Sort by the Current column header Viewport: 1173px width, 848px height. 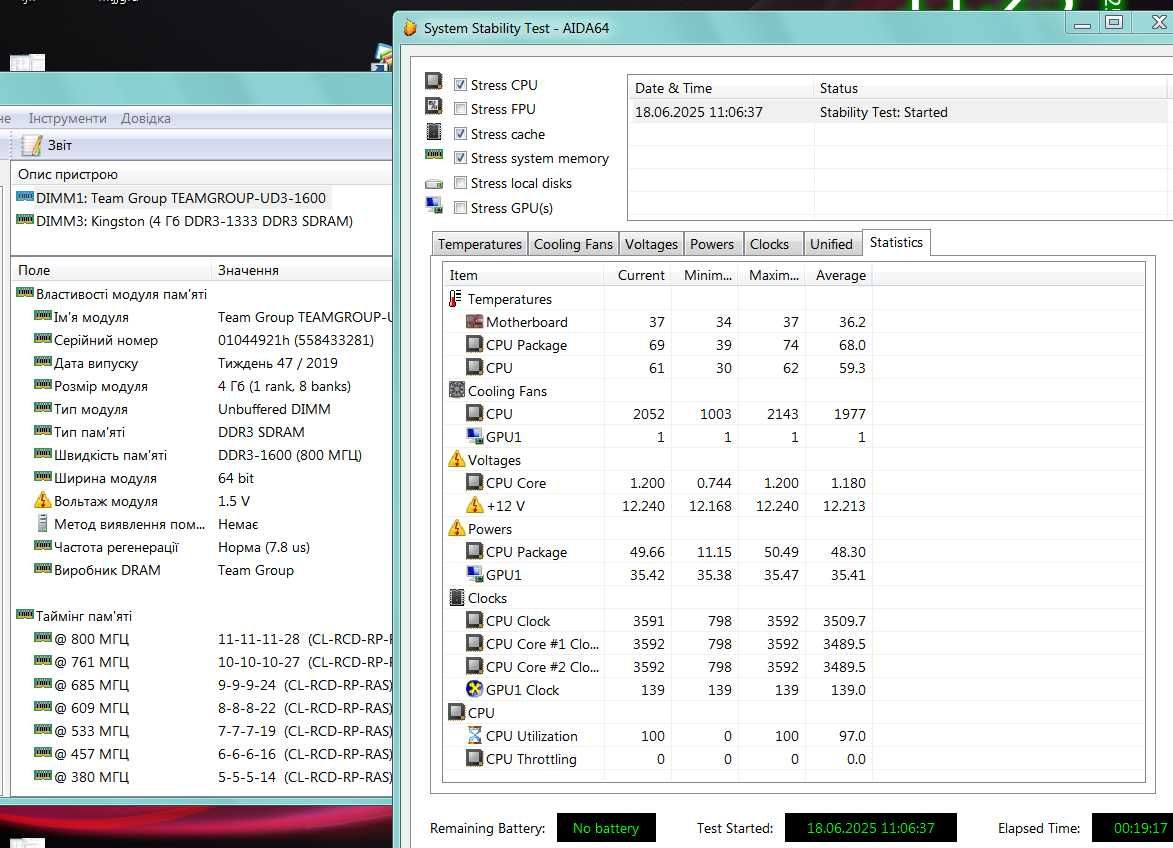[637, 275]
